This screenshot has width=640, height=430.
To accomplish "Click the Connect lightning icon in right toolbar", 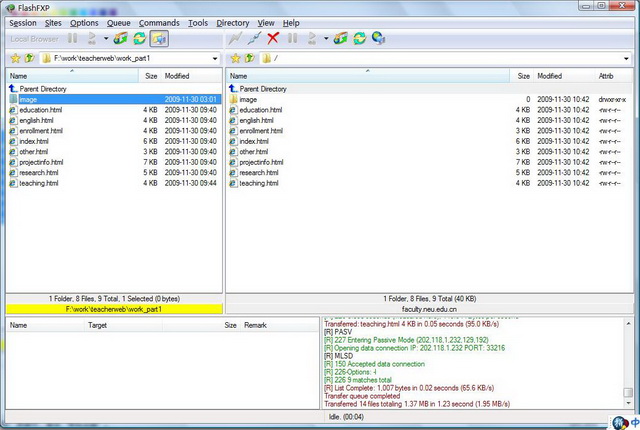I will [235, 39].
